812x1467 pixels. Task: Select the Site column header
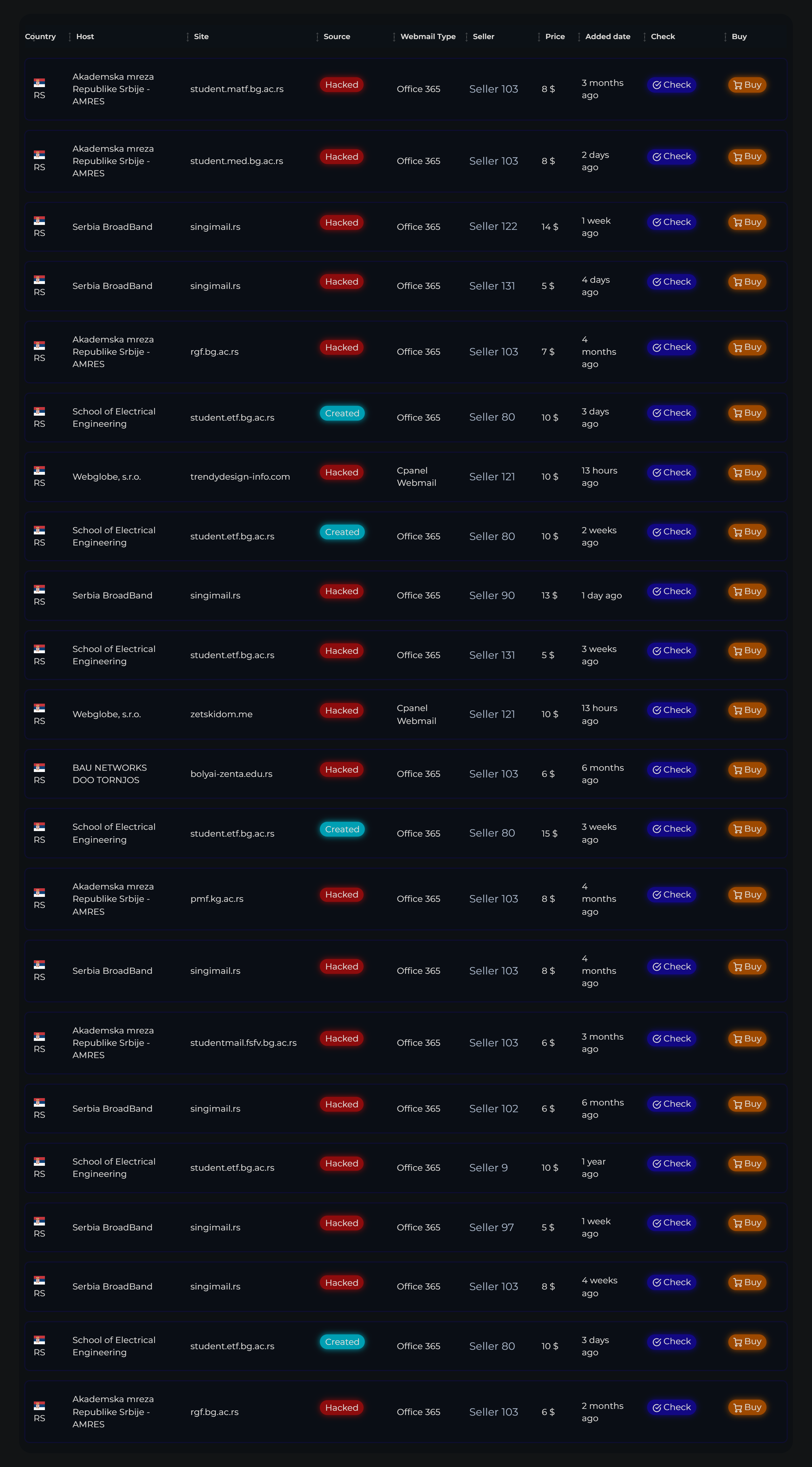point(201,36)
